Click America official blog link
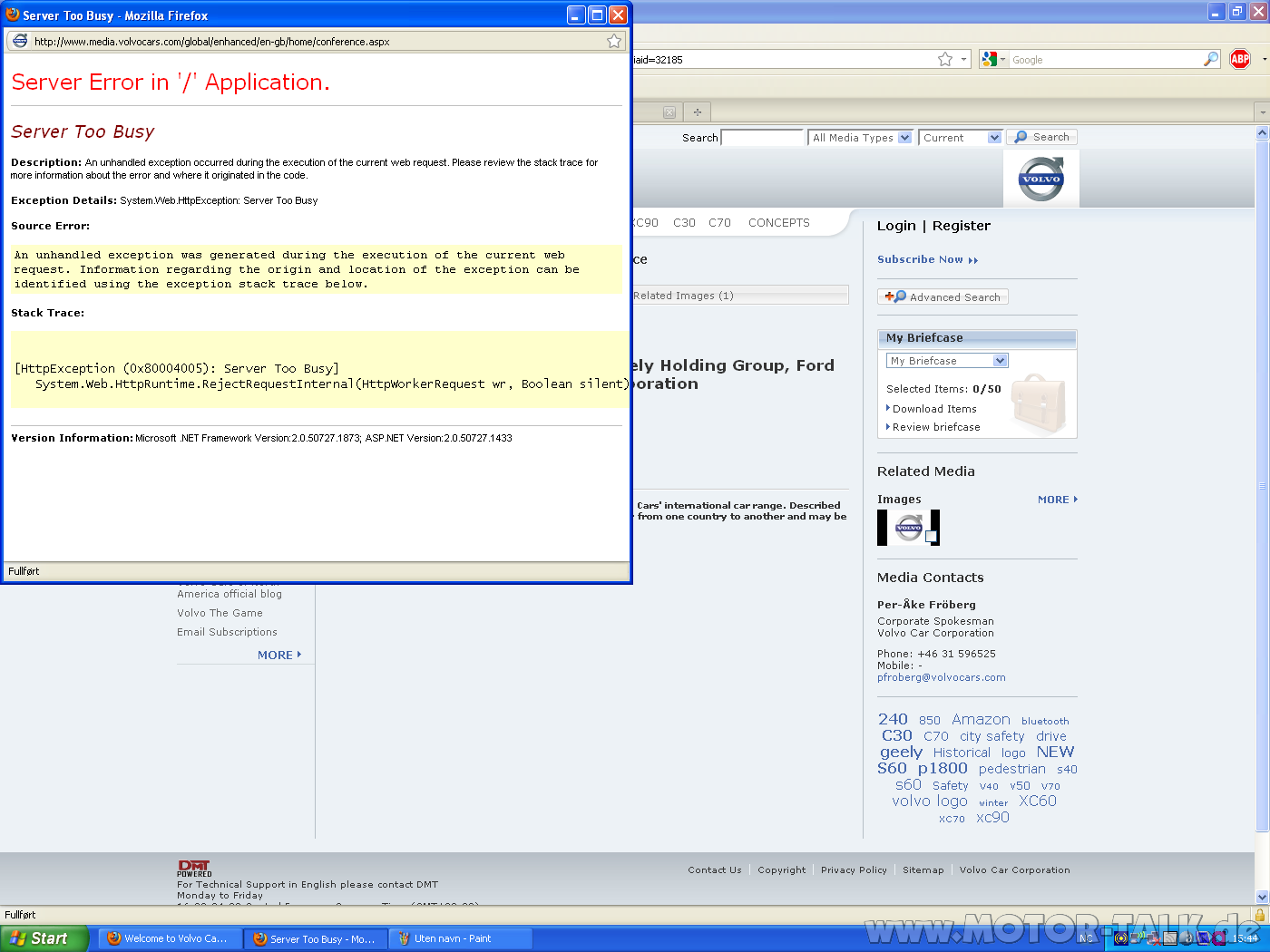The image size is (1270, 952). (230, 594)
